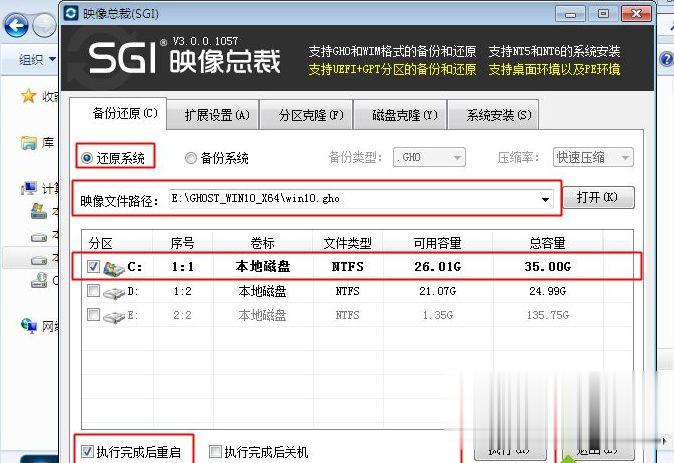Select the 还原系统 radio button
674x463 pixels.
click(x=86, y=158)
